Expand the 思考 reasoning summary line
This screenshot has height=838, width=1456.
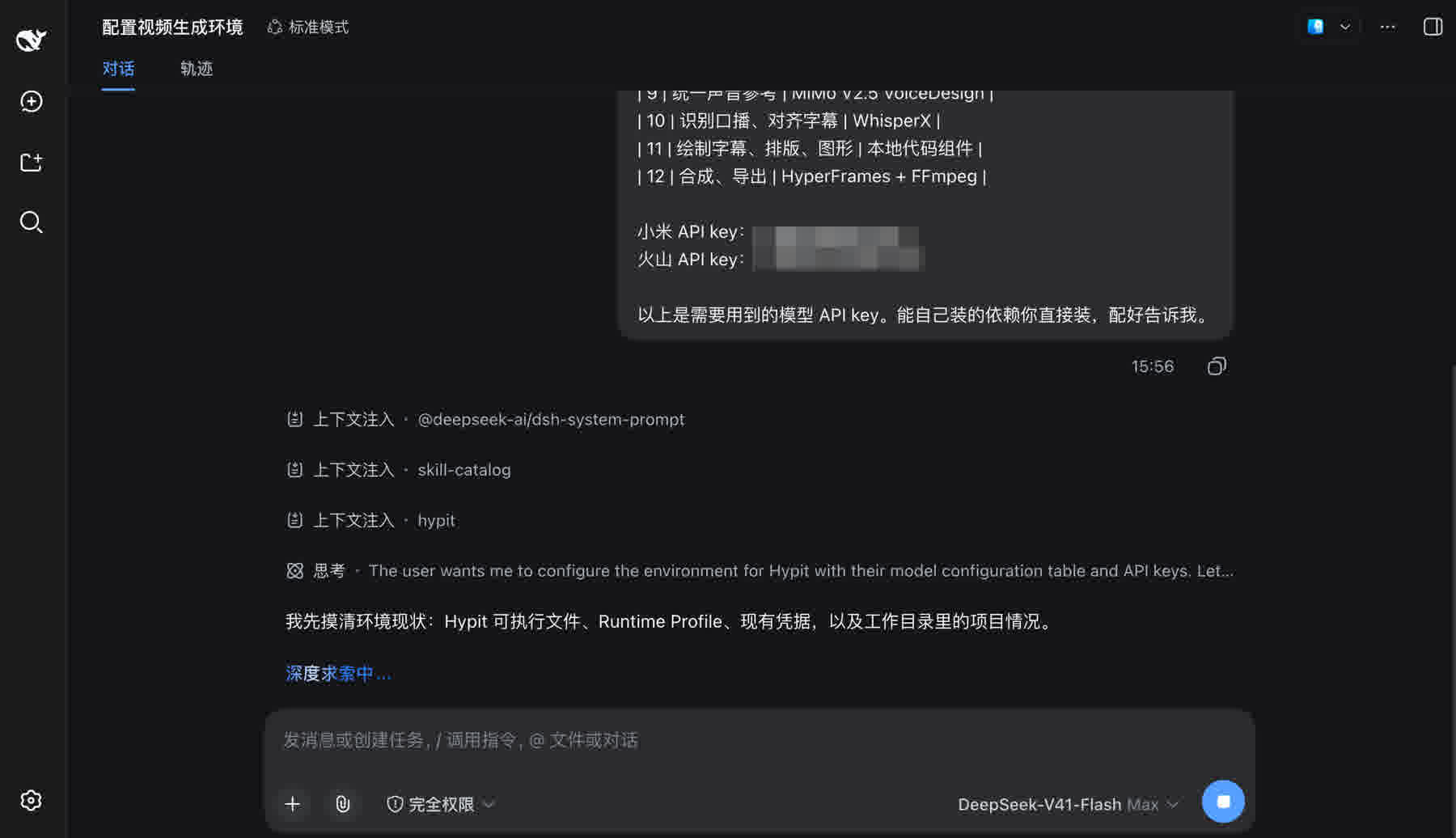[760, 571]
